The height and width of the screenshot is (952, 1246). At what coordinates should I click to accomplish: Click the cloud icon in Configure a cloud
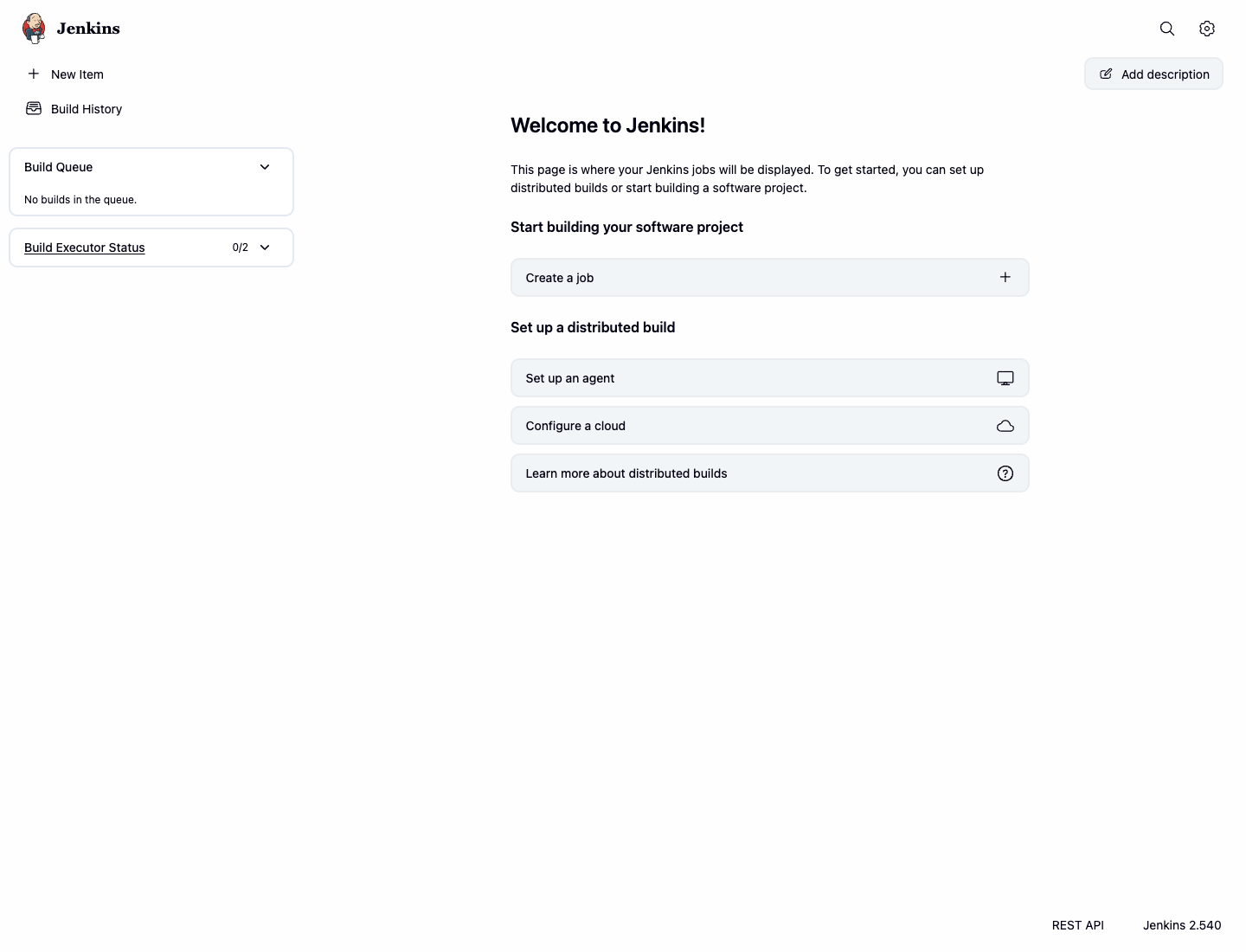pos(1005,426)
